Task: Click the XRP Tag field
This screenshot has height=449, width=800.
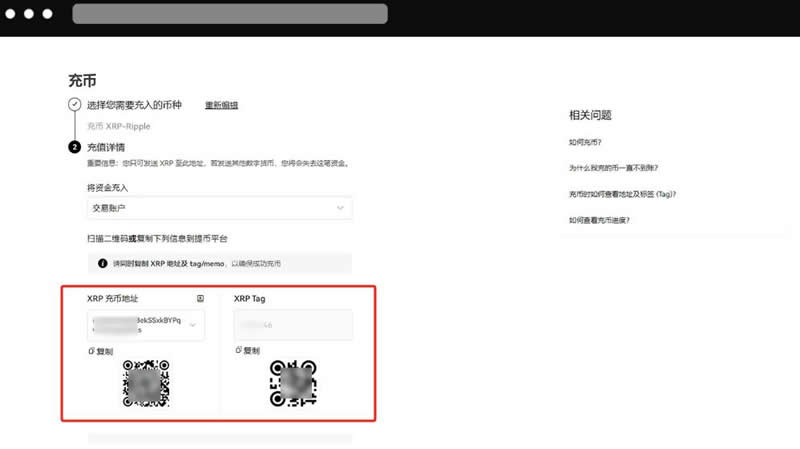Action: [x=293, y=324]
